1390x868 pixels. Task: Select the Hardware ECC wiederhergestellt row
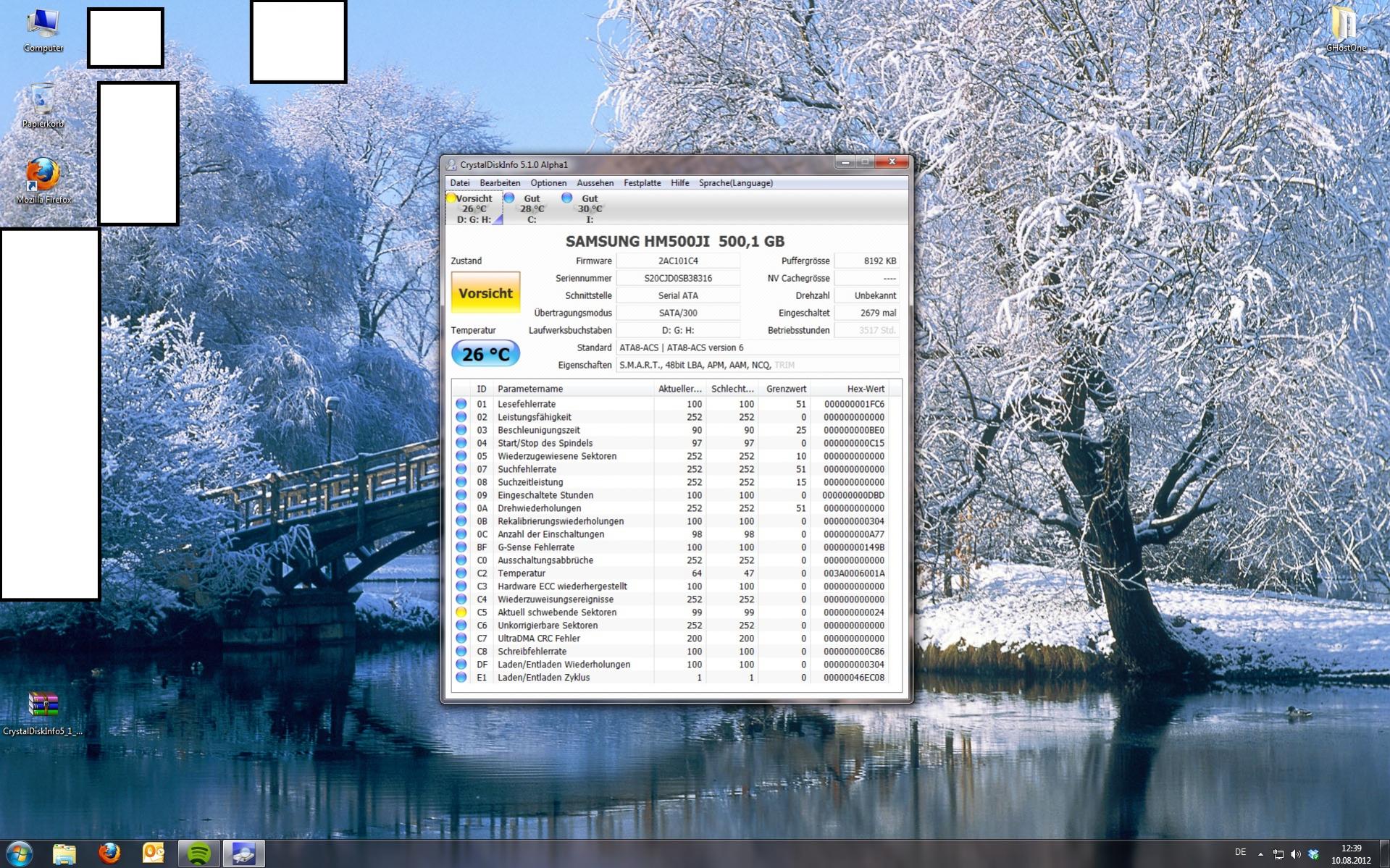677,586
